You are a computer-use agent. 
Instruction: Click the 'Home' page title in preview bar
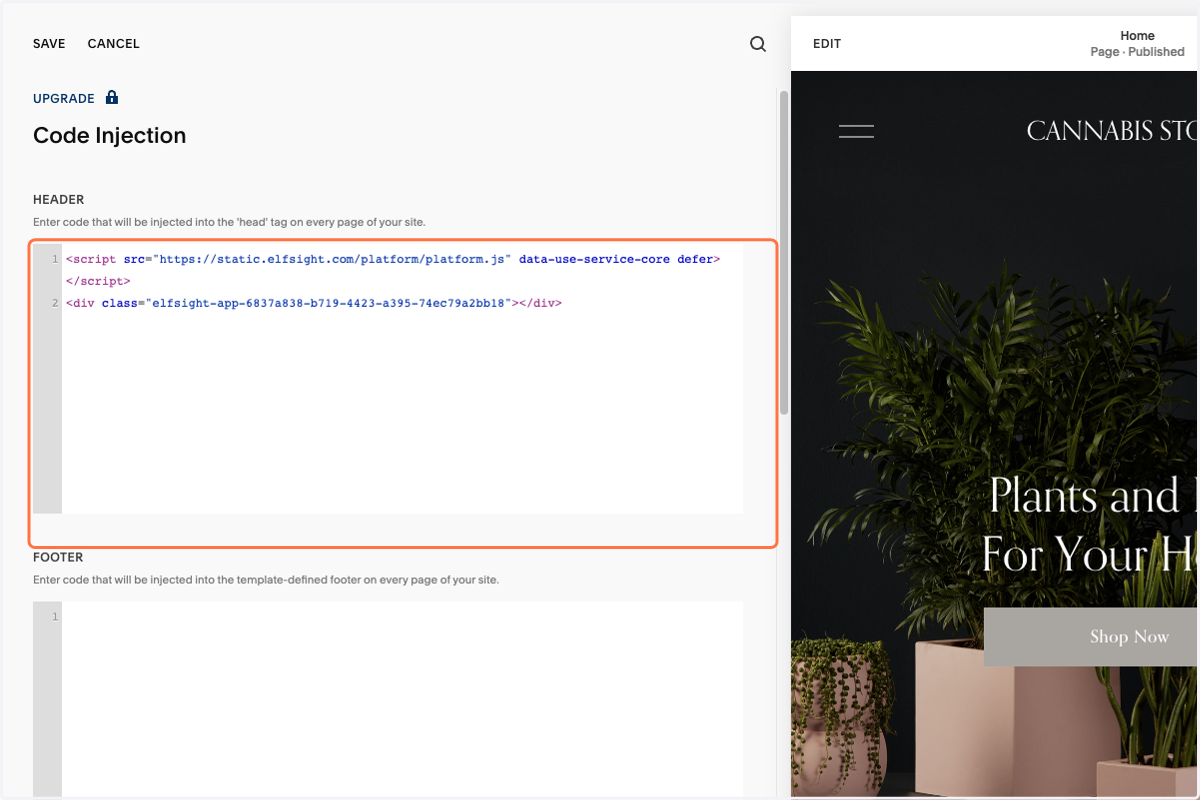point(1138,36)
